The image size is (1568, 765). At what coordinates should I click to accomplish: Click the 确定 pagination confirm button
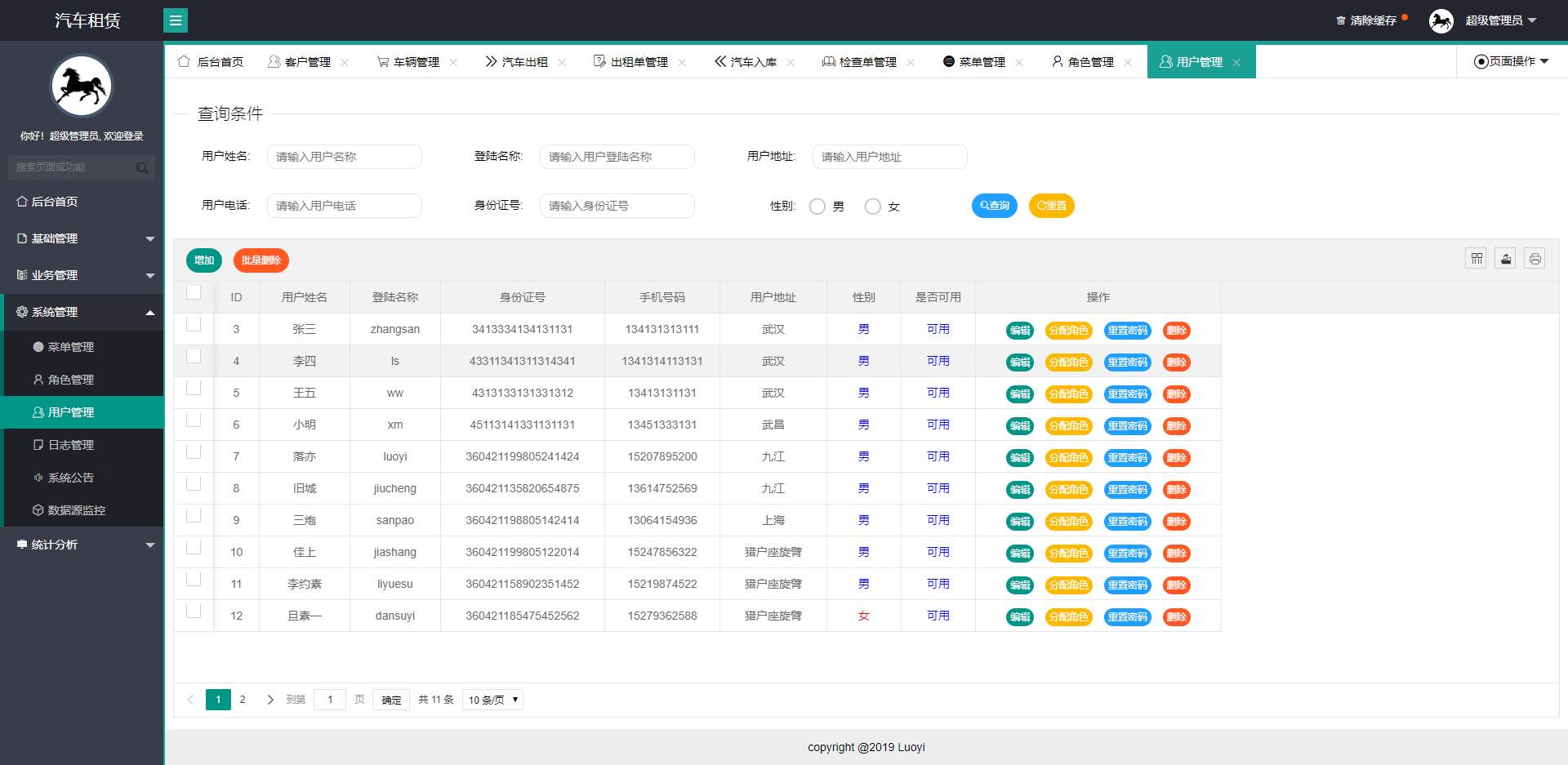click(x=392, y=700)
